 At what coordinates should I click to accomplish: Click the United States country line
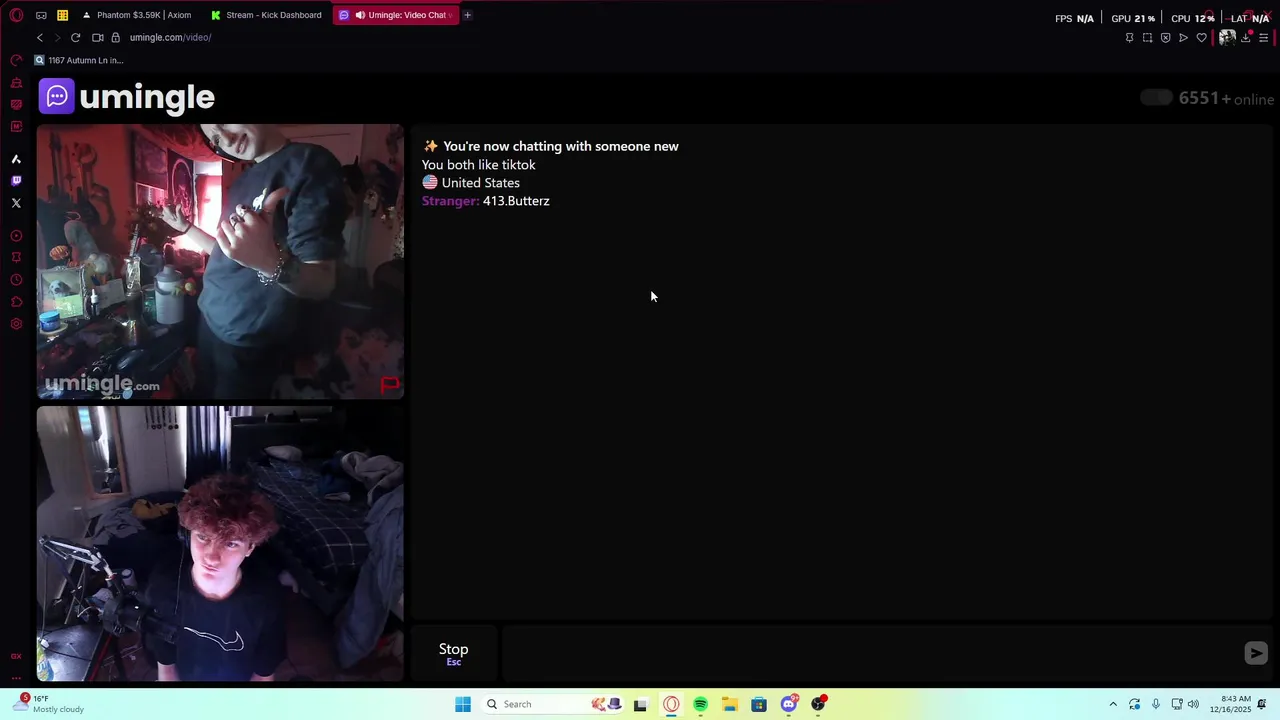[471, 183]
